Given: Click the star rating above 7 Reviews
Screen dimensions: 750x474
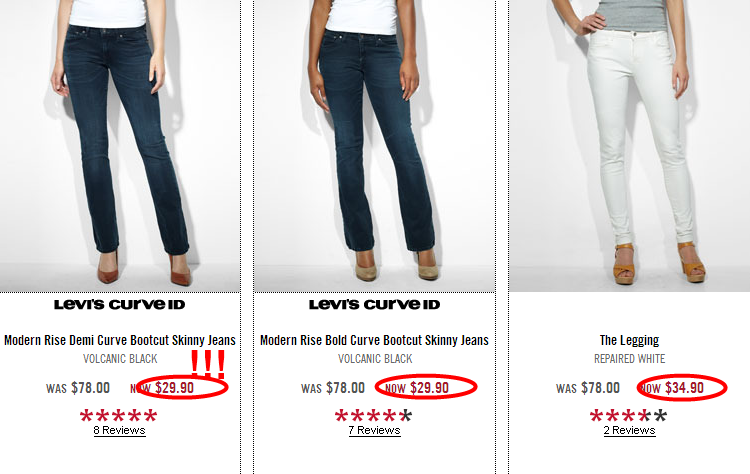Looking at the screenshot, I should [x=374, y=415].
